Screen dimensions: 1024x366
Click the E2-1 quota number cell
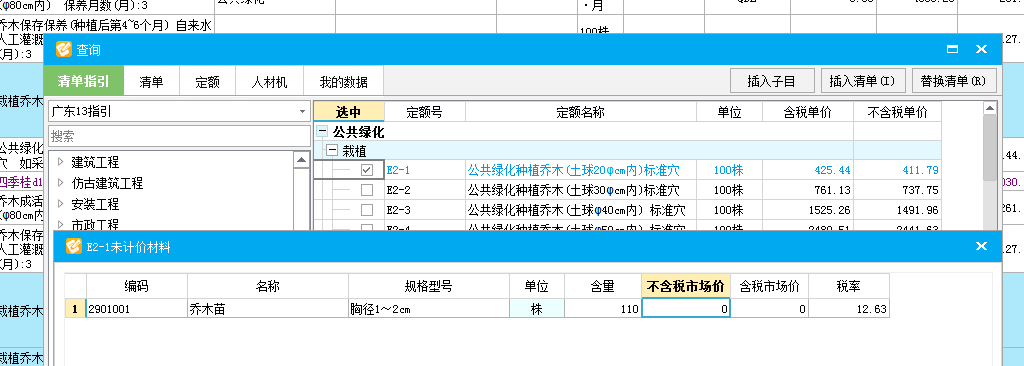point(424,171)
